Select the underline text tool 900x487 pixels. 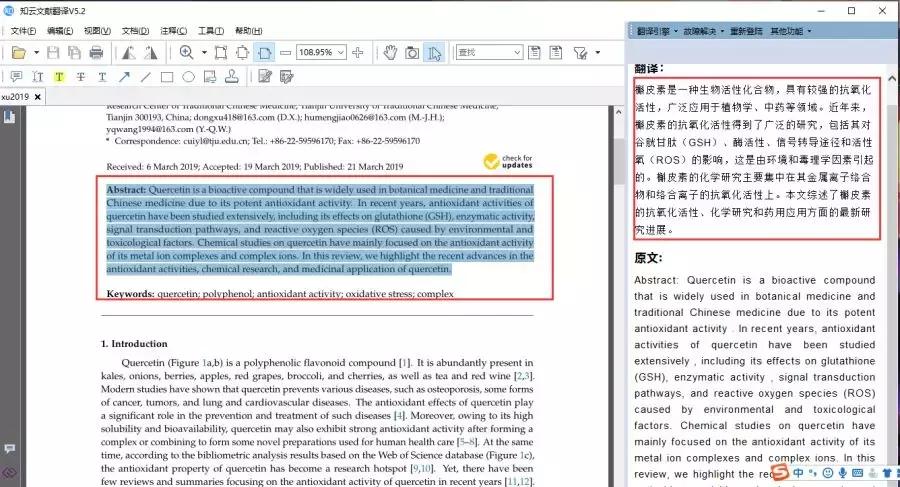pos(102,77)
